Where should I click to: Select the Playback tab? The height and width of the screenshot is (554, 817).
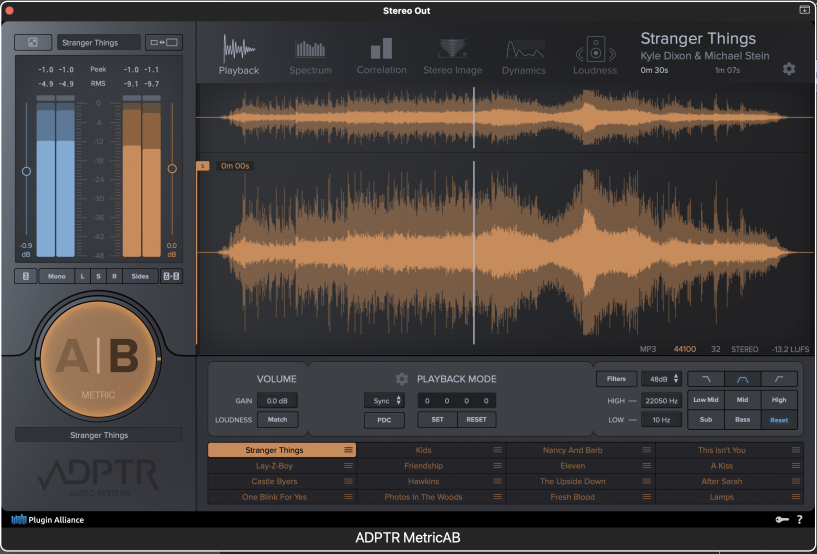(239, 56)
